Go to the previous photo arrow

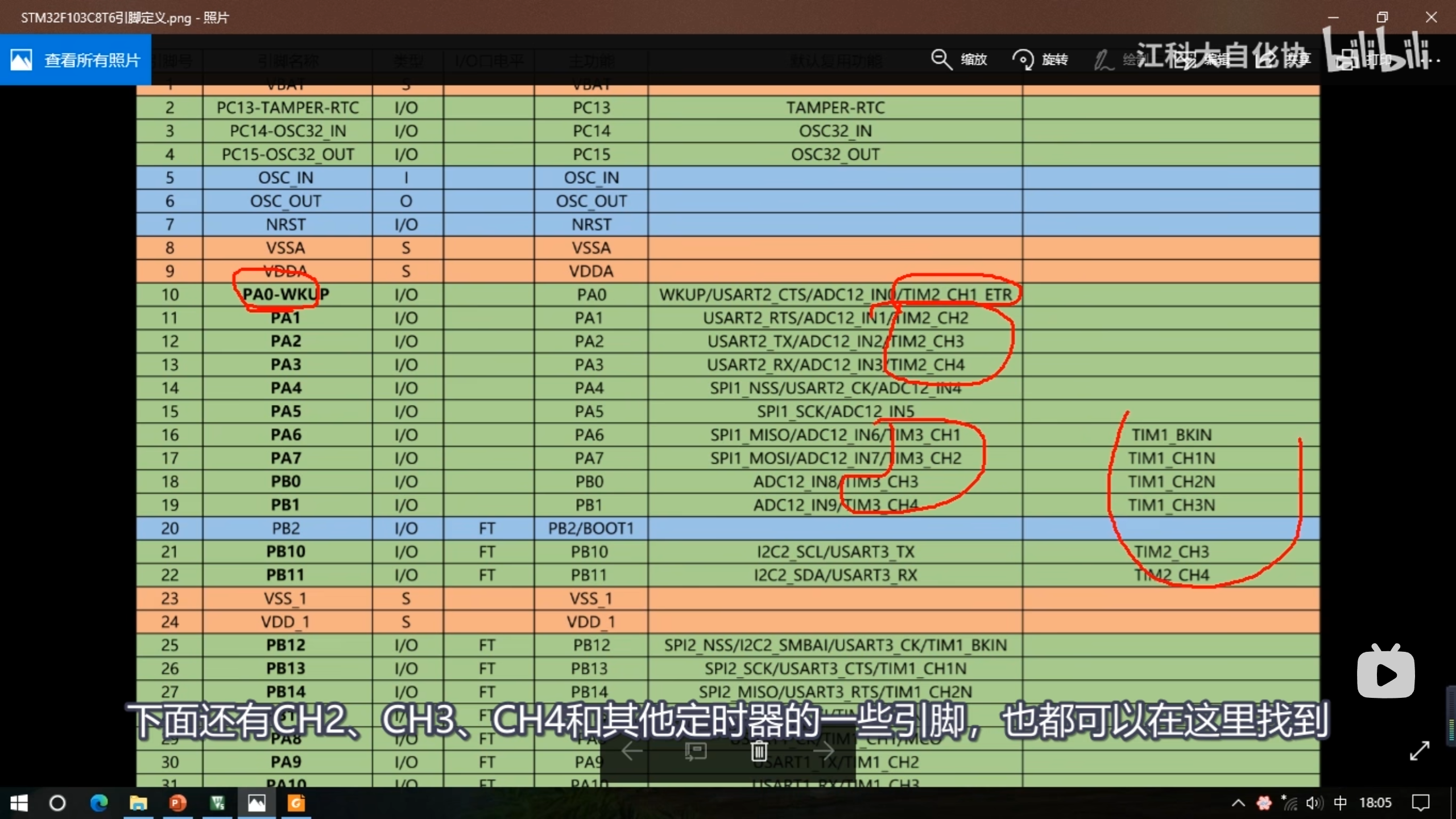pos(632,751)
